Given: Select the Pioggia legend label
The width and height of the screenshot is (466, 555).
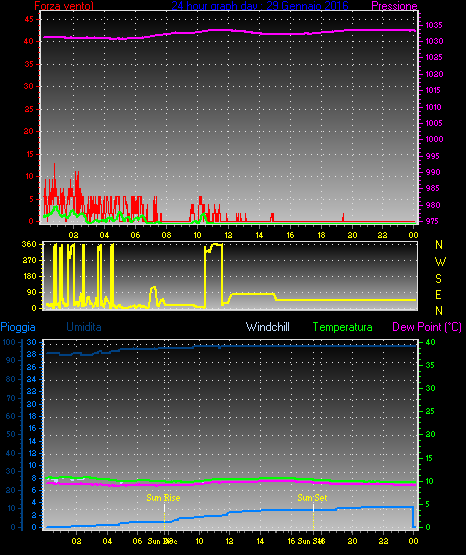Looking at the screenshot, I should click(18, 327).
